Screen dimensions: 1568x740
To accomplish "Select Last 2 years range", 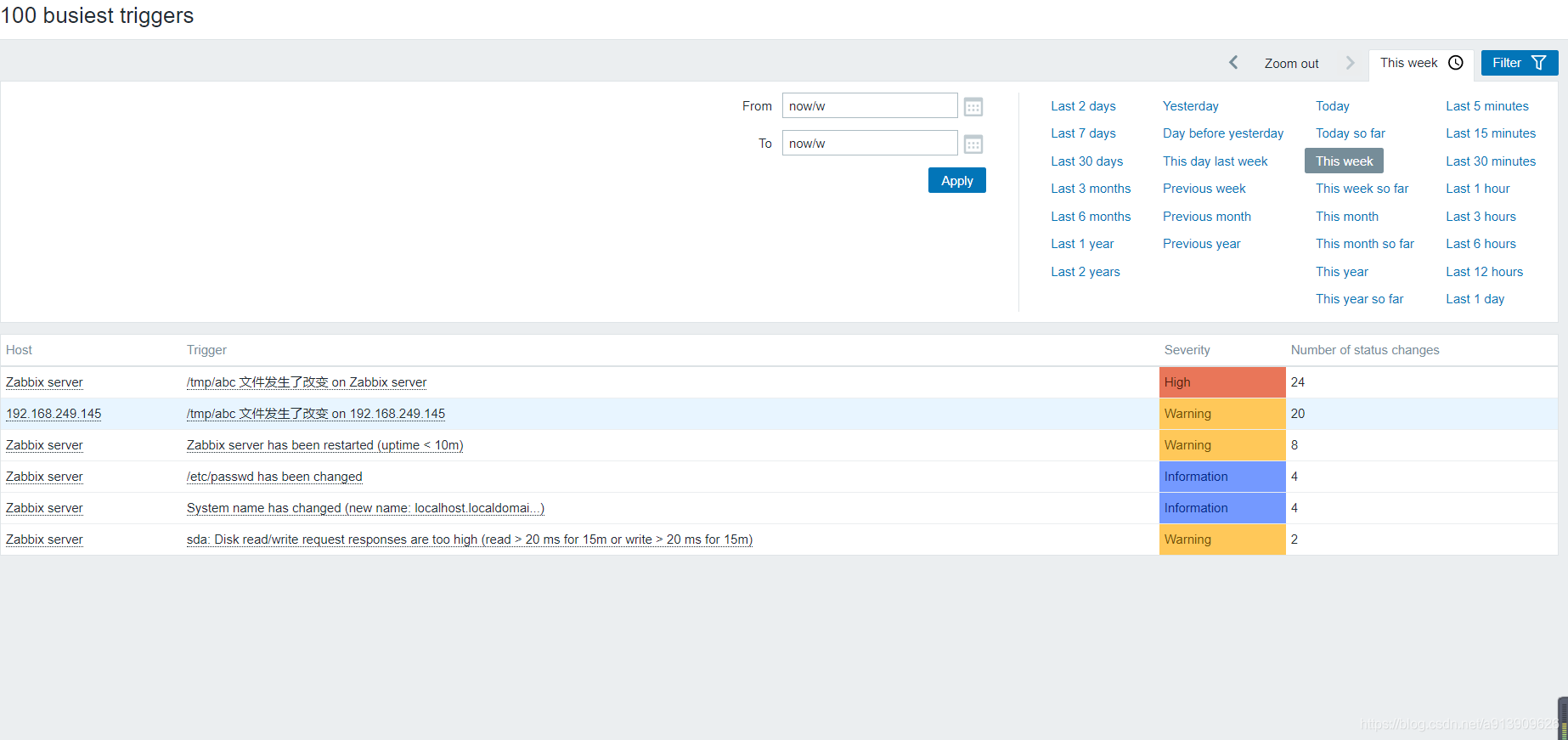I will (1086, 272).
